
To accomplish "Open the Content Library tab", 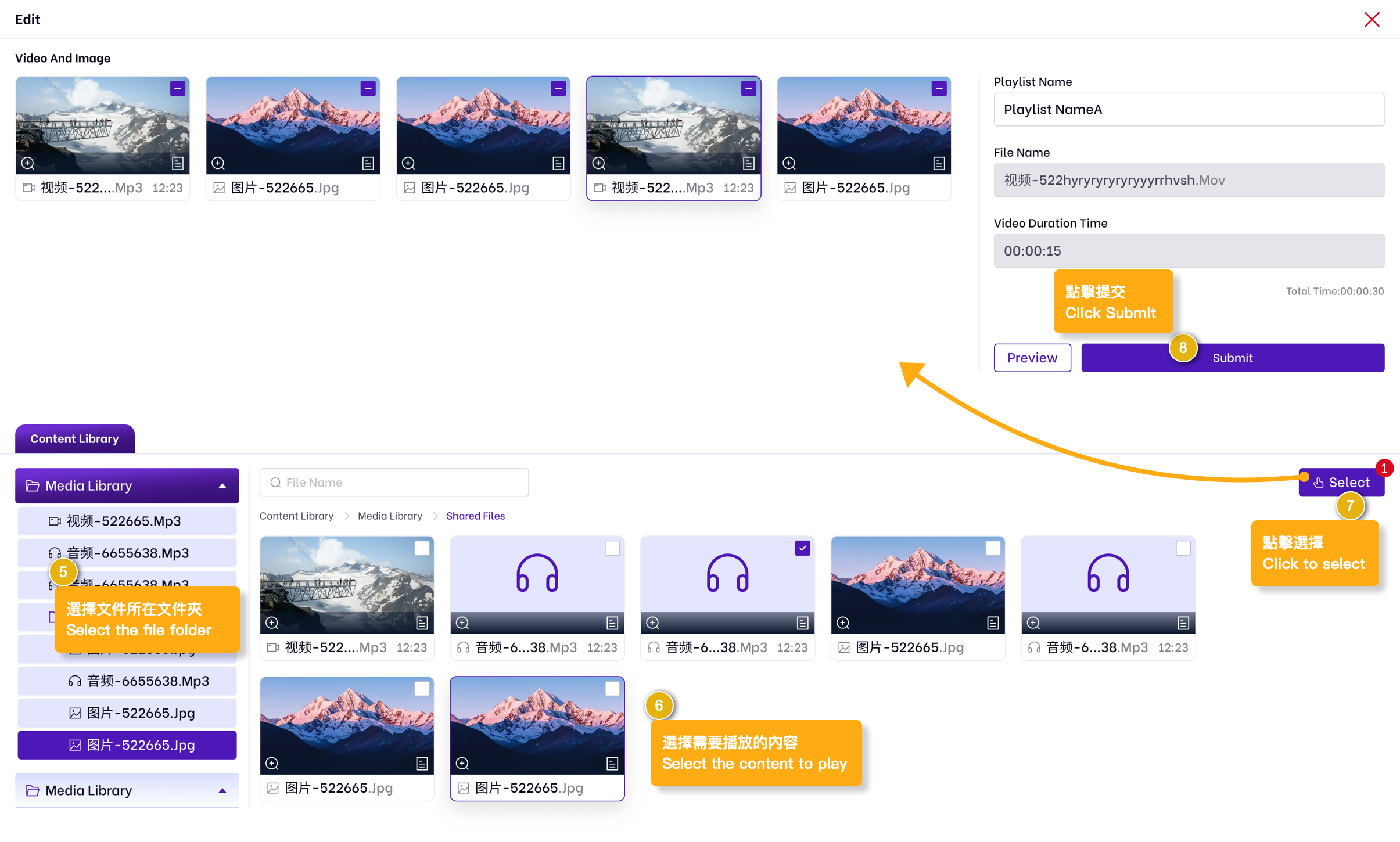I will tap(74, 439).
